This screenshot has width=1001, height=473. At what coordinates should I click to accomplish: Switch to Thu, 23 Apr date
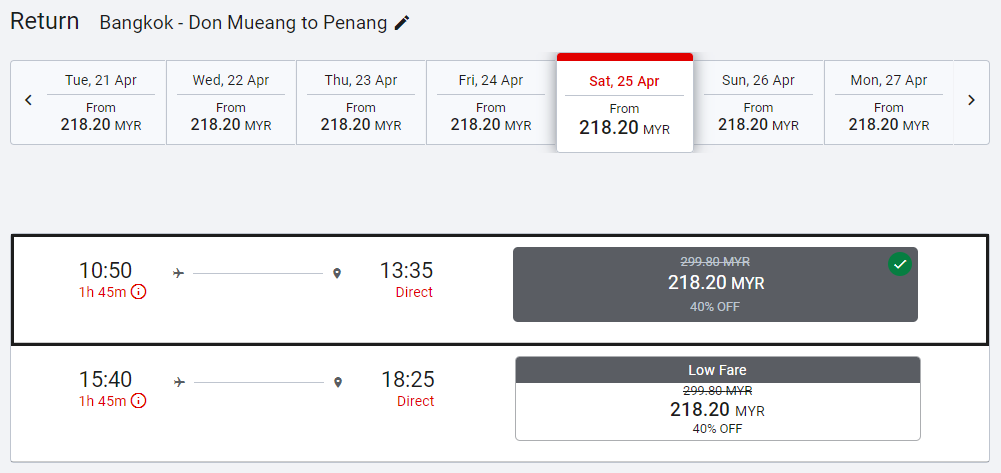(x=361, y=103)
